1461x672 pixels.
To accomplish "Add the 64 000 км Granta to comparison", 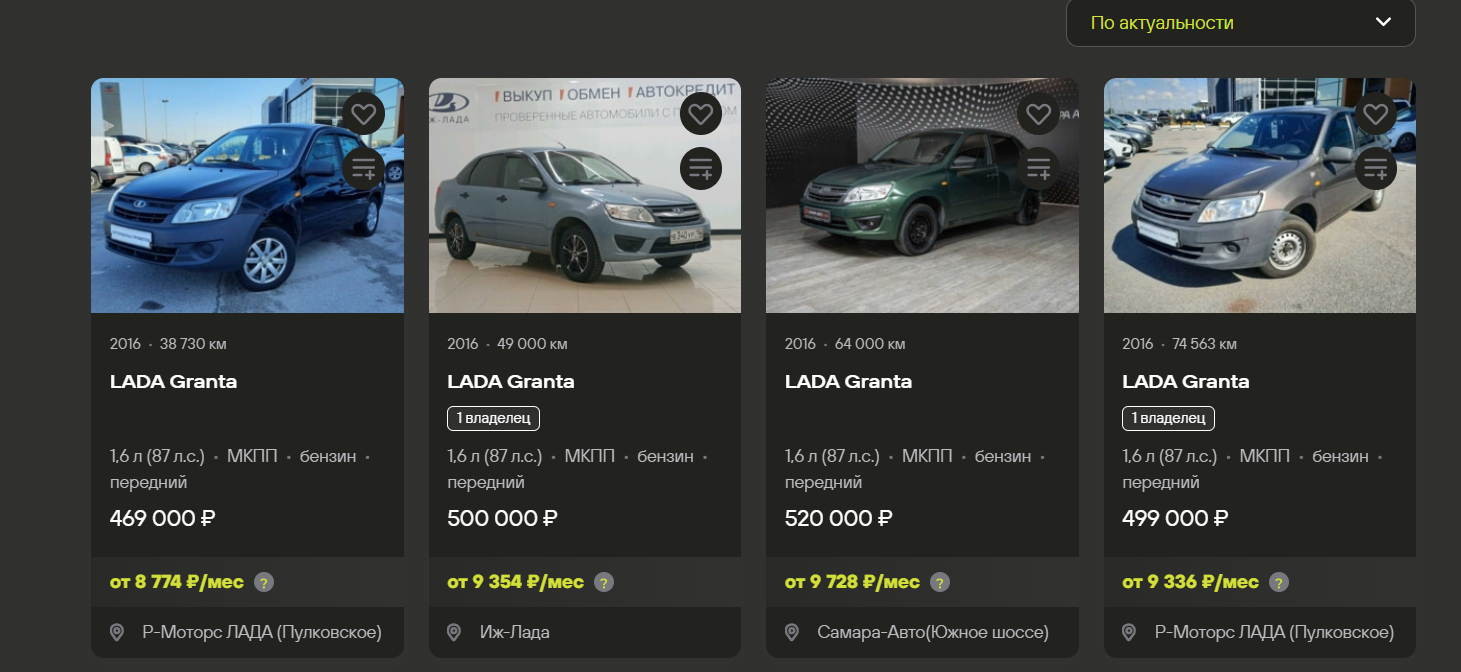I will 1038,168.
